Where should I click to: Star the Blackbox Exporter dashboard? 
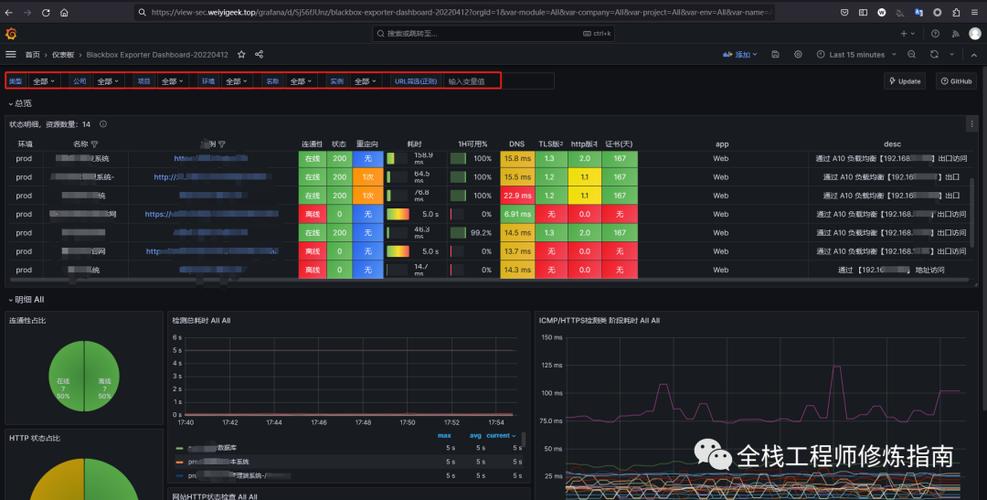click(x=241, y=55)
